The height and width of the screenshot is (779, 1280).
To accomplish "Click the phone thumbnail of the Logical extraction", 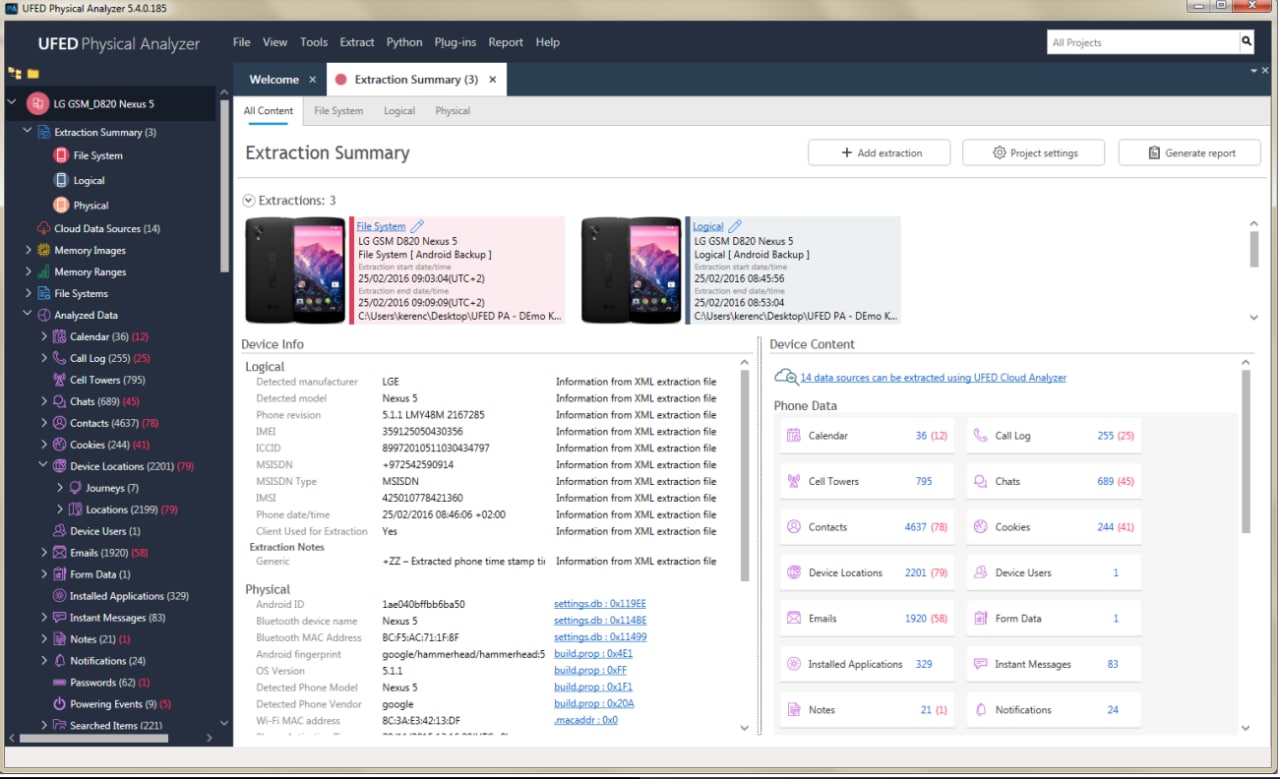I will coord(632,270).
